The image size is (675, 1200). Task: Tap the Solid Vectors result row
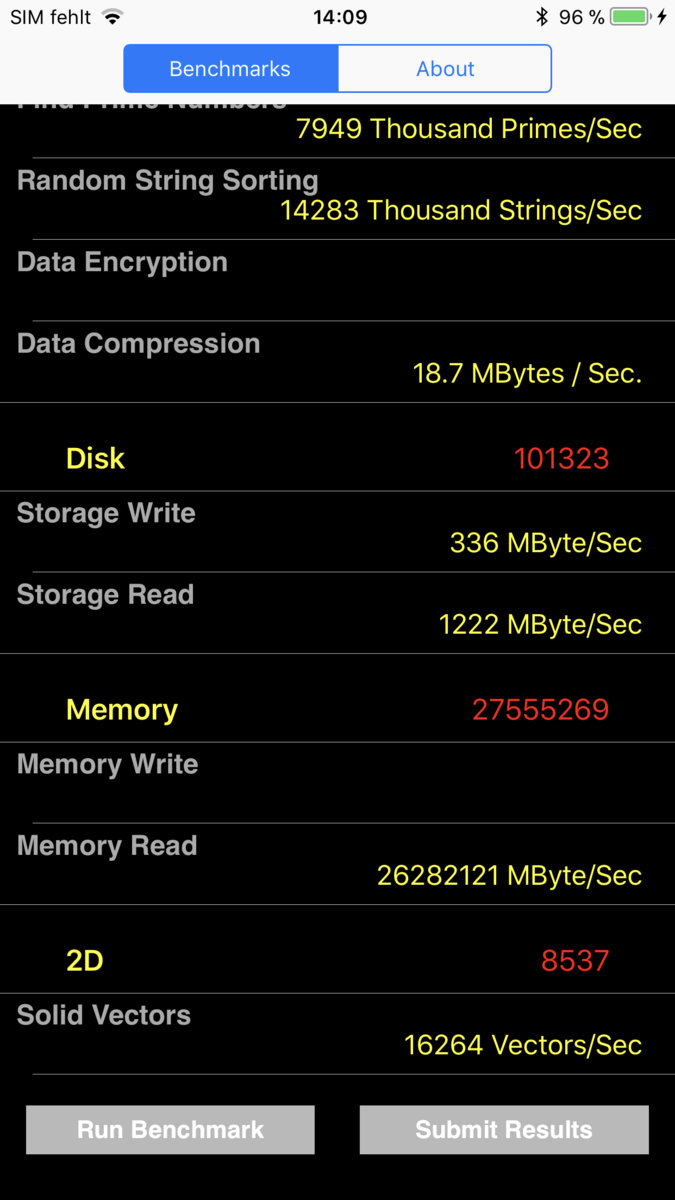point(337,1032)
